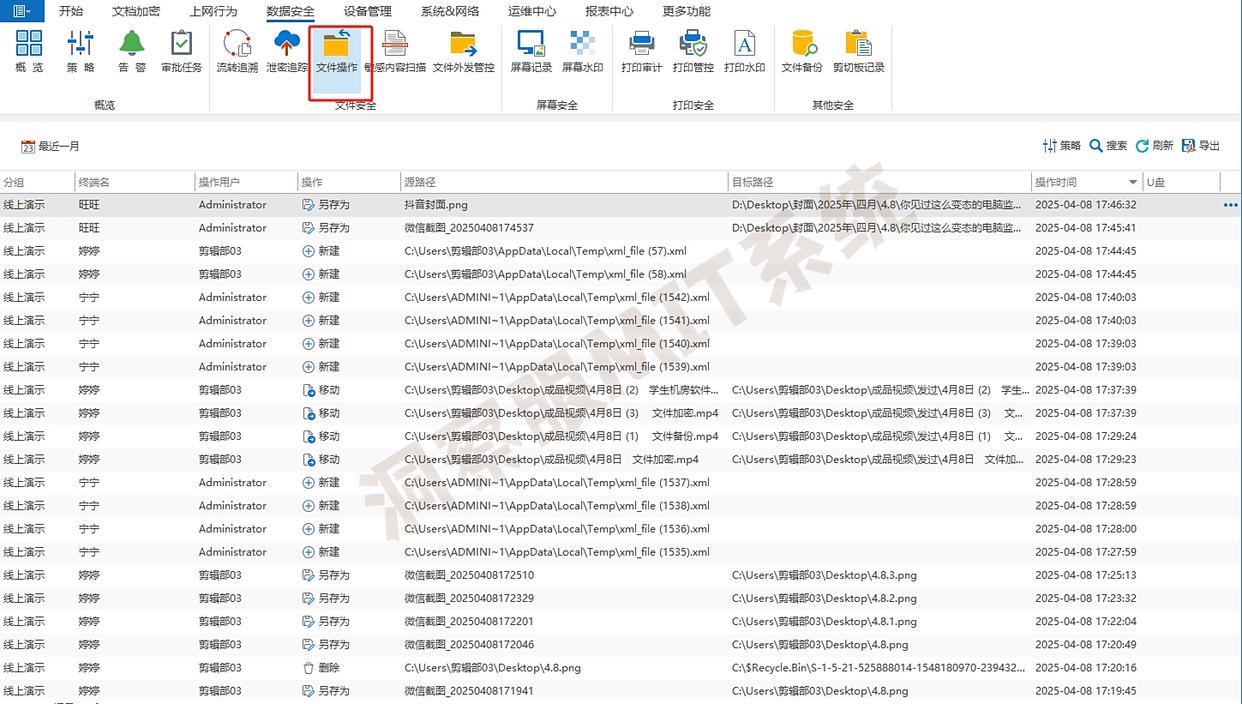Select row with 微信截图_20250408171941
1242x704 pixels.
coord(621,691)
